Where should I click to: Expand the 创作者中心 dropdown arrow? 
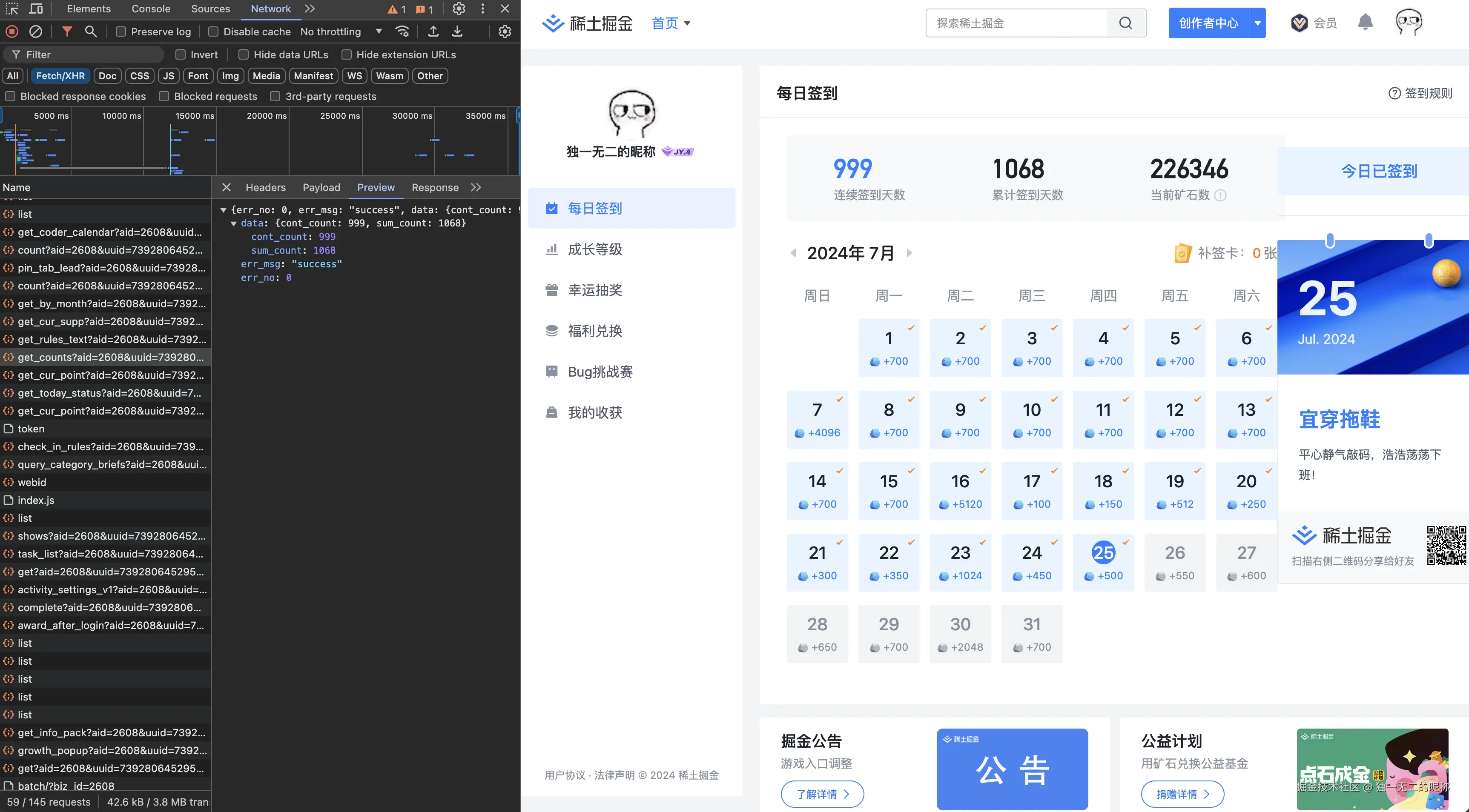pyautogui.click(x=1257, y=23)
